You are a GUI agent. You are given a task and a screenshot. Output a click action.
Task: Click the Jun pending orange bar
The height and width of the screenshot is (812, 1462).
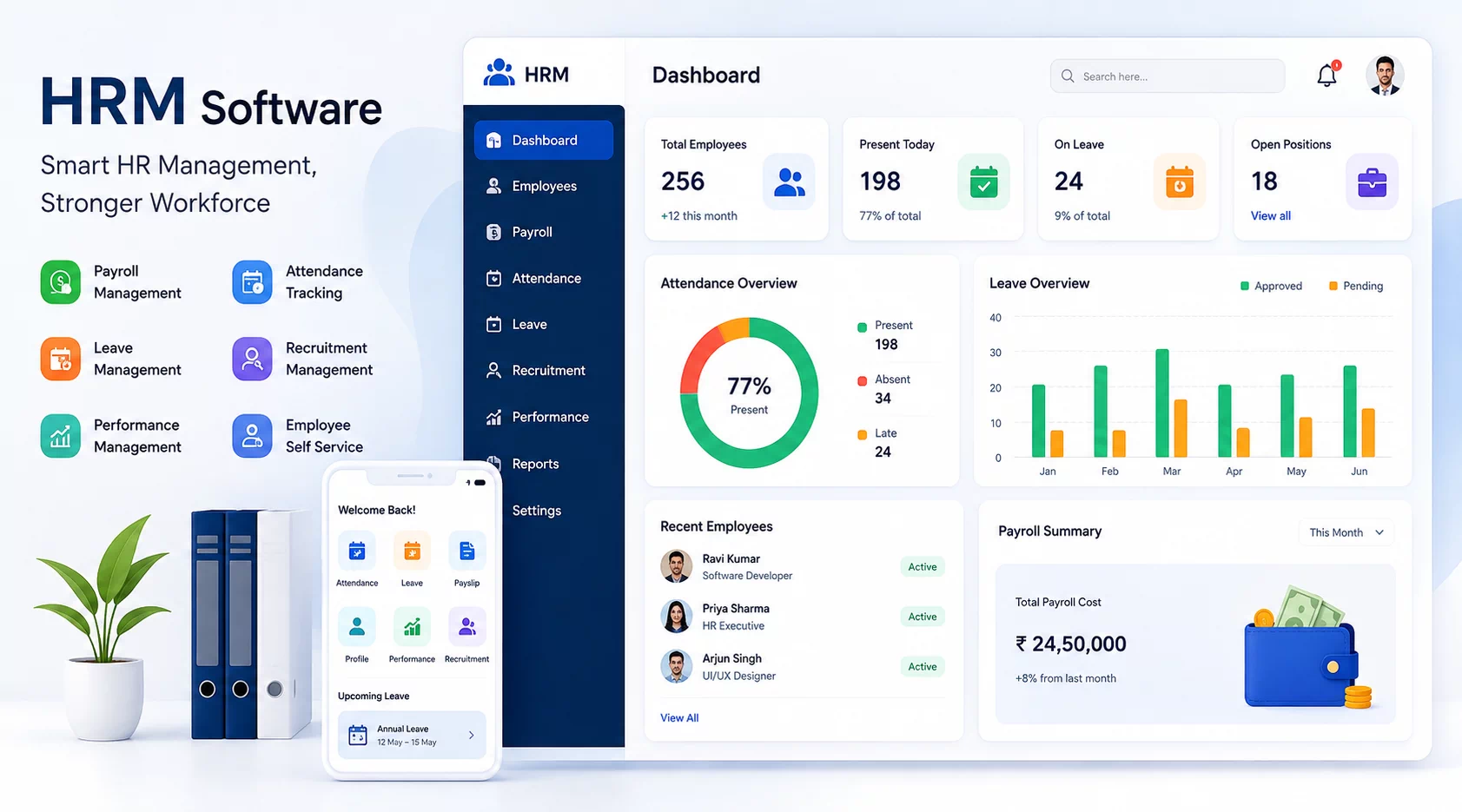point(1368,432)
